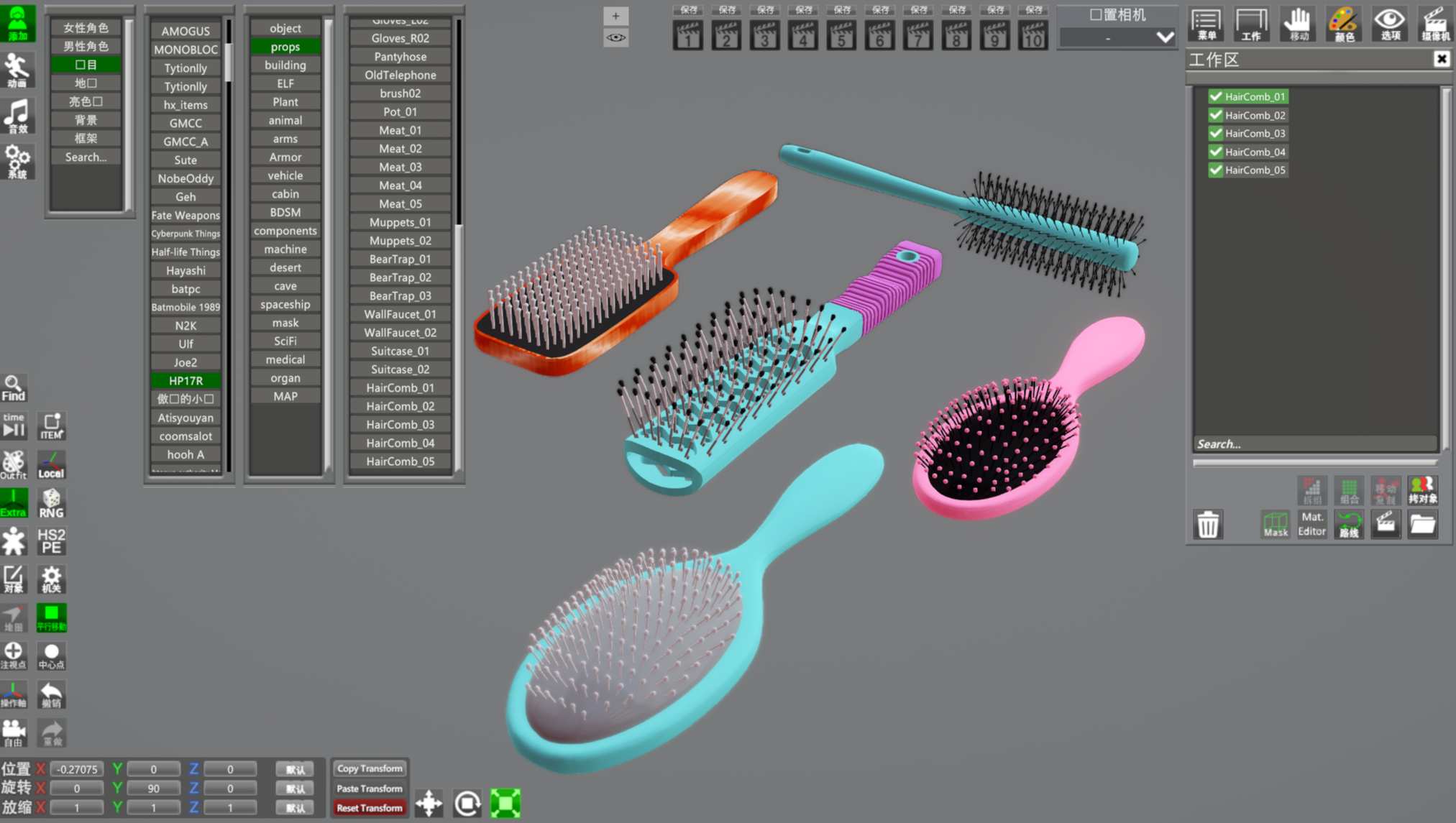Open the Mat. Editor button
The height and width of the screenshot is (823, 1456).
[1311, 524]
